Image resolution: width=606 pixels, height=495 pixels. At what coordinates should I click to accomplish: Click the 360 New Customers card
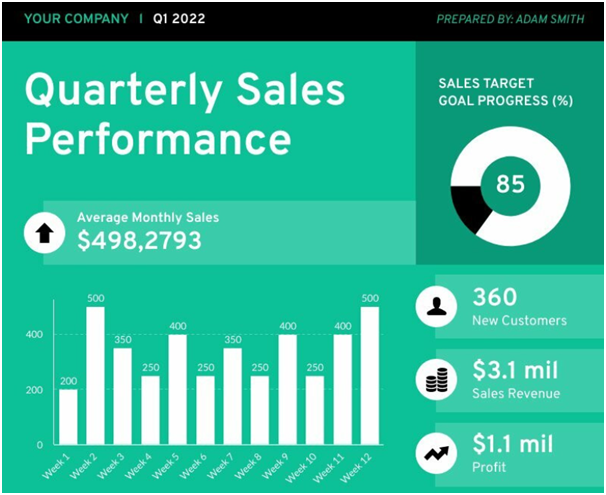(x=519, y=307)
